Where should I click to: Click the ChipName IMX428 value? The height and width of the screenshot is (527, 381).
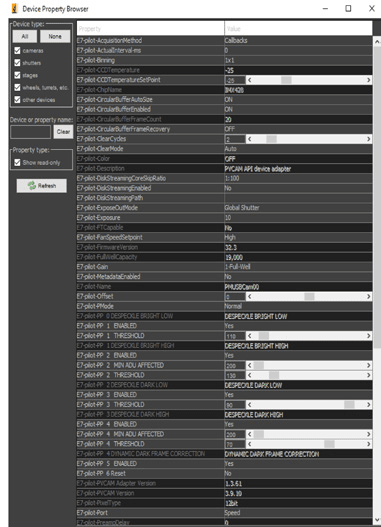click(298, 90)
